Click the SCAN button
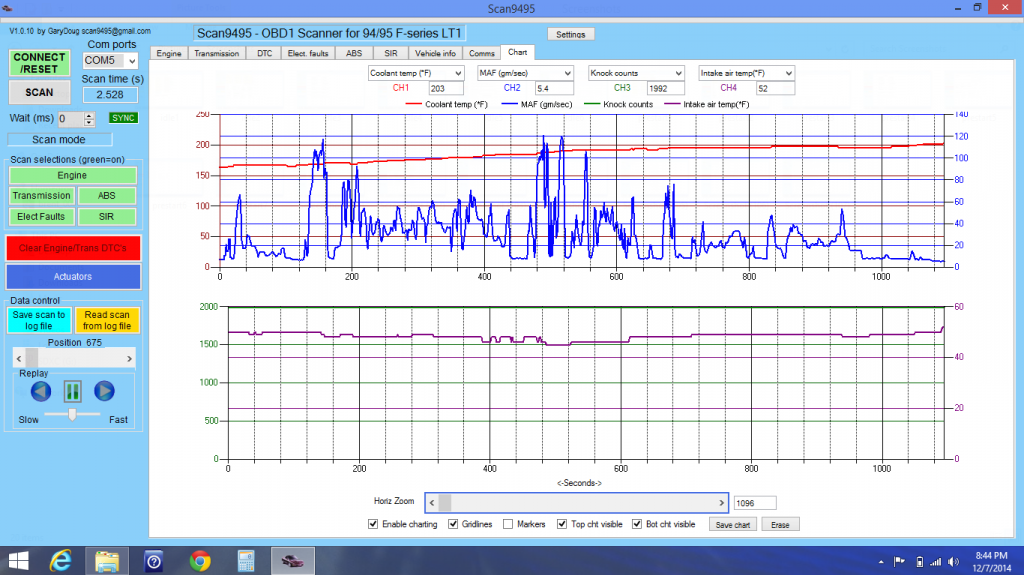1024x575 pixels. tap(39, 93)
